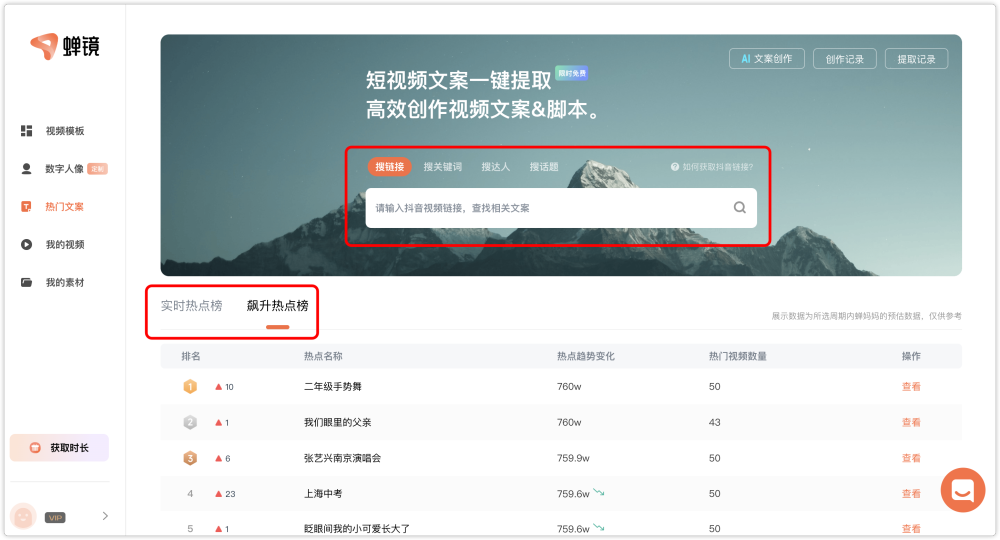Expand the account chevron next to VIP
This screenshot has height=540, width=1000.
[x=105, y=516]
